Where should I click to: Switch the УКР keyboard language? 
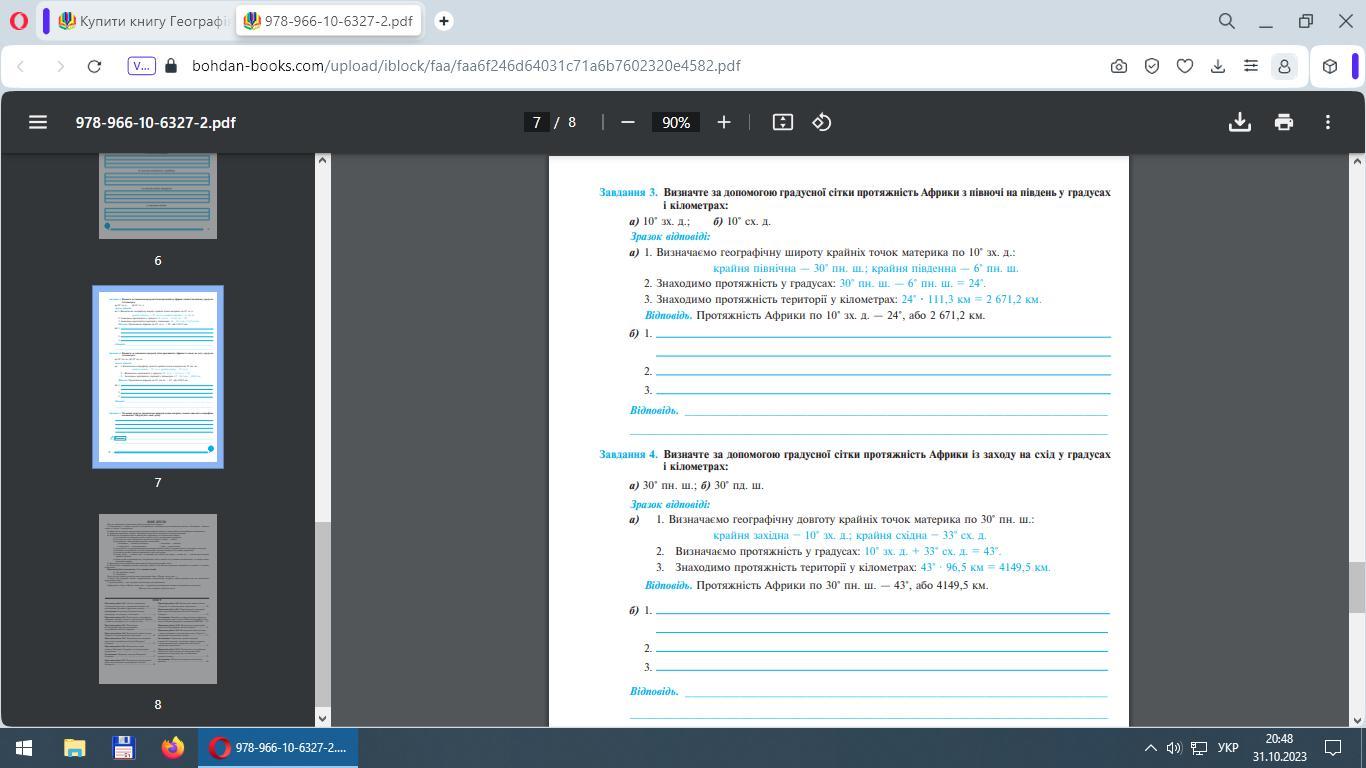1229,748
